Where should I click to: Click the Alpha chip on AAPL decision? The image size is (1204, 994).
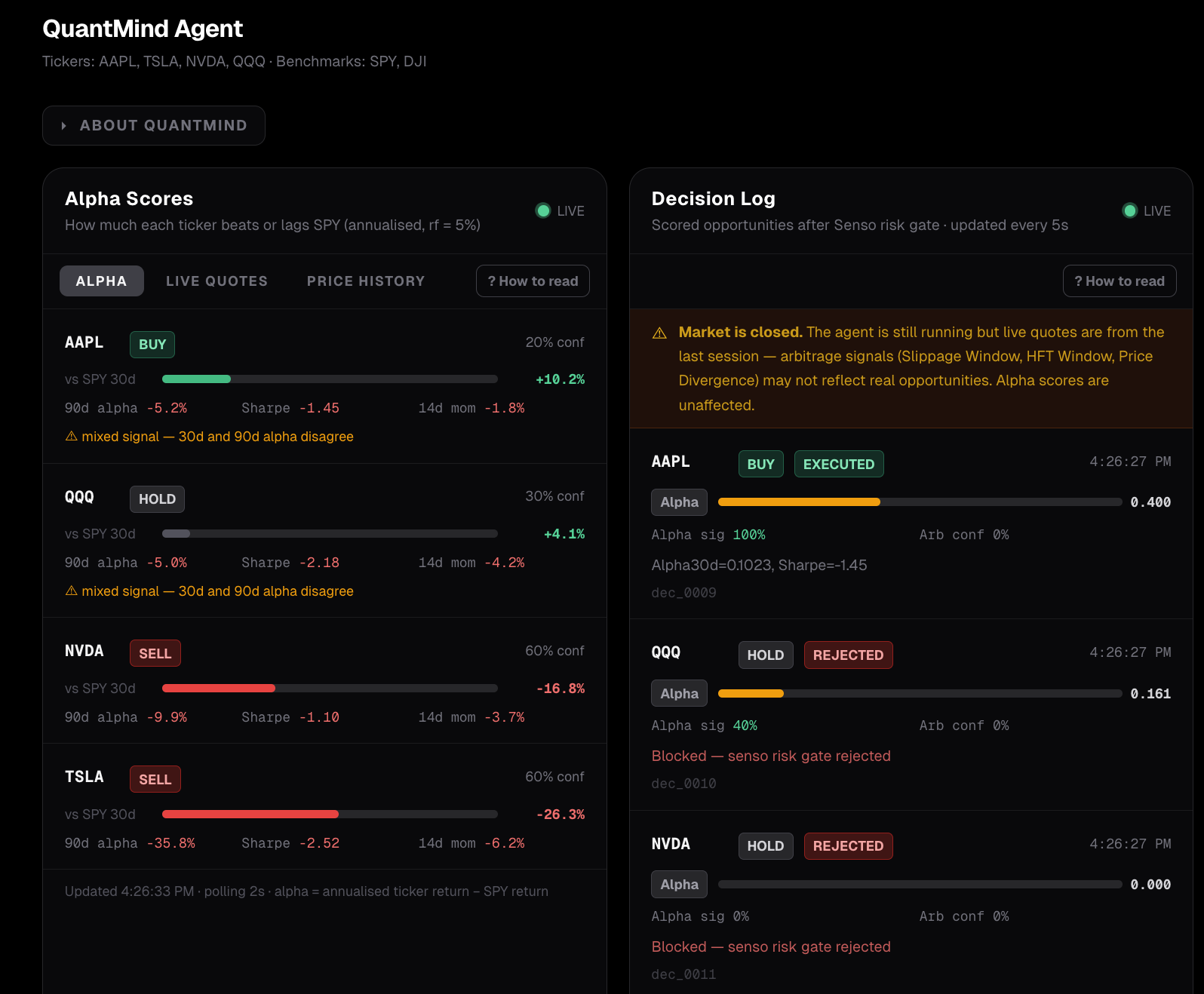(679, 502)
